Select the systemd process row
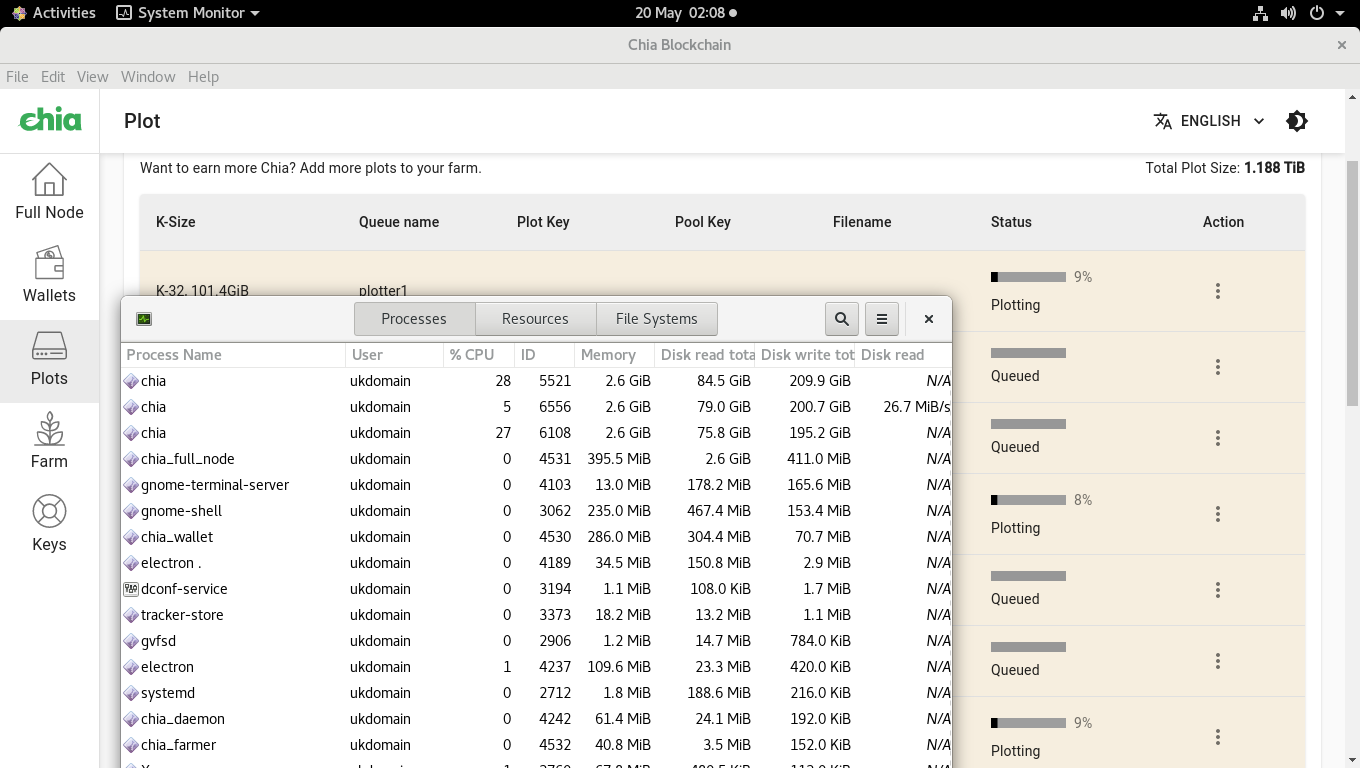 [x=537, y=693]
